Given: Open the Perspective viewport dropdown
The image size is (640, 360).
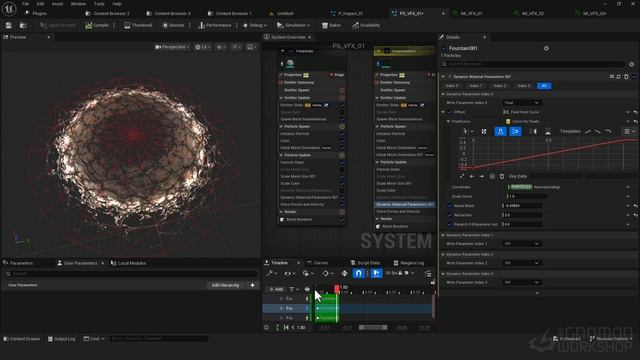Looking at the screenshot, I should tap(172, 47).
